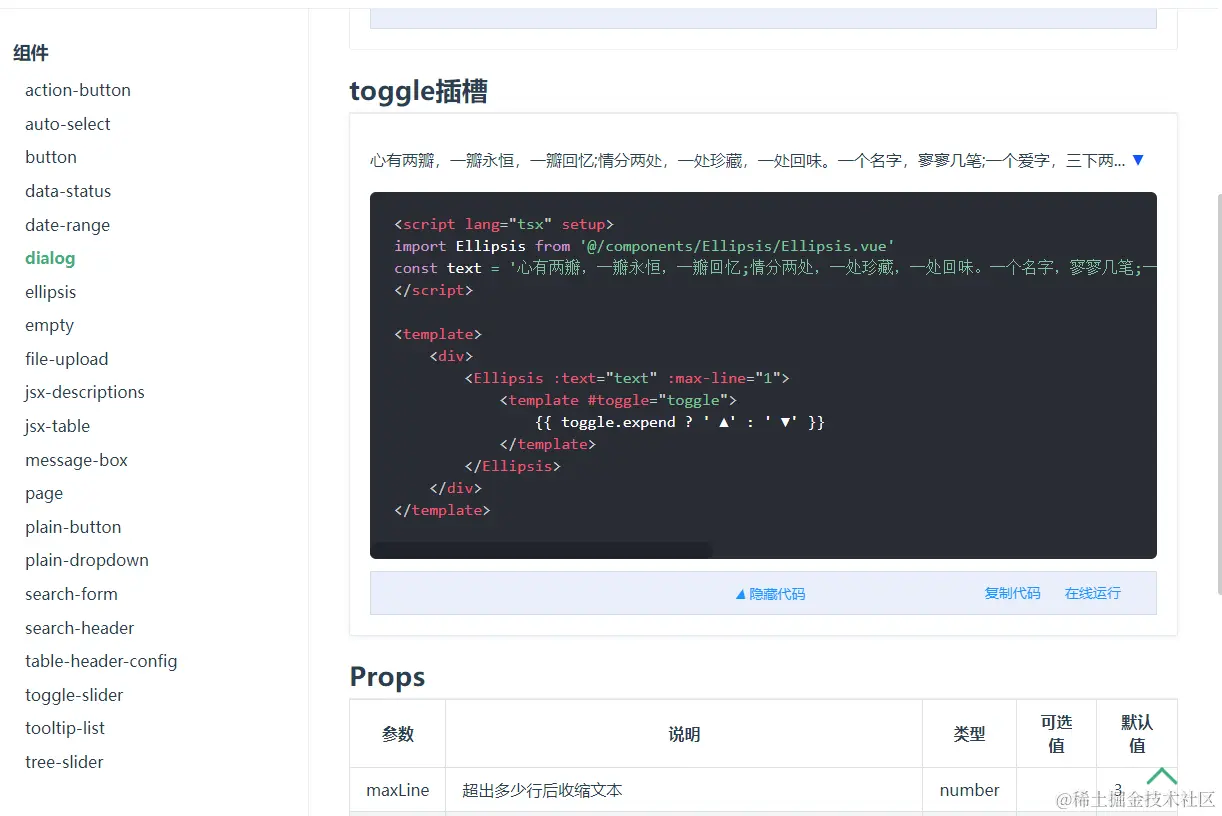
Task: Open data-status sidebar item
Action: [x=68, y=191]
